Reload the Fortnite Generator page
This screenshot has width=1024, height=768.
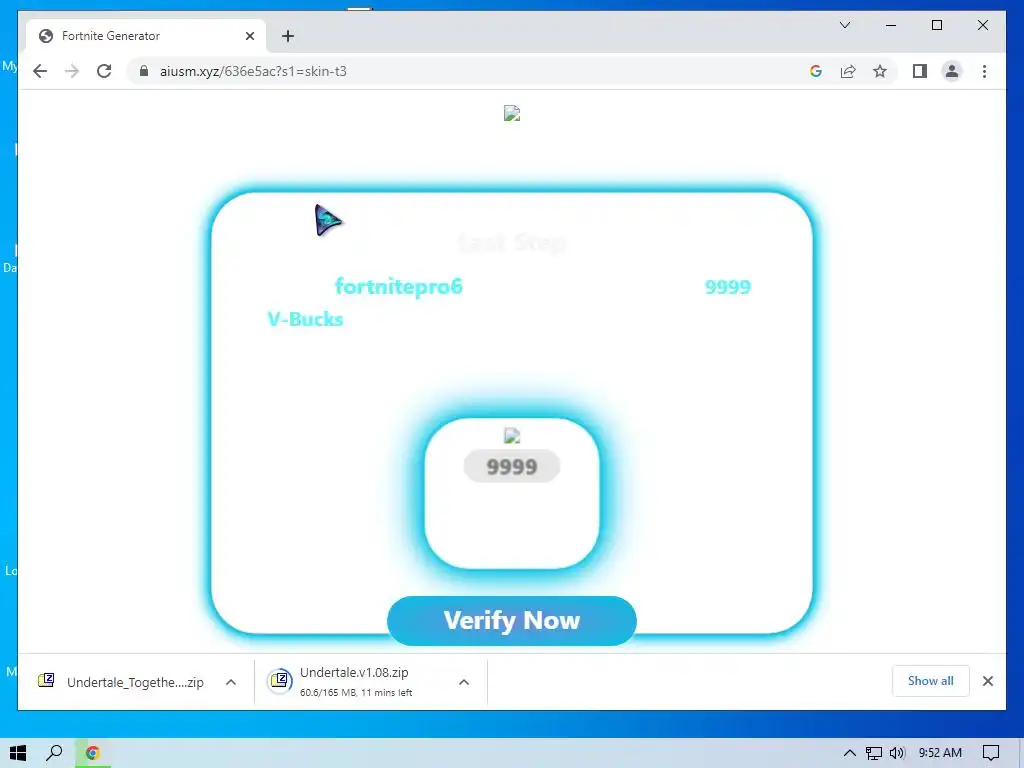point(104,71)
